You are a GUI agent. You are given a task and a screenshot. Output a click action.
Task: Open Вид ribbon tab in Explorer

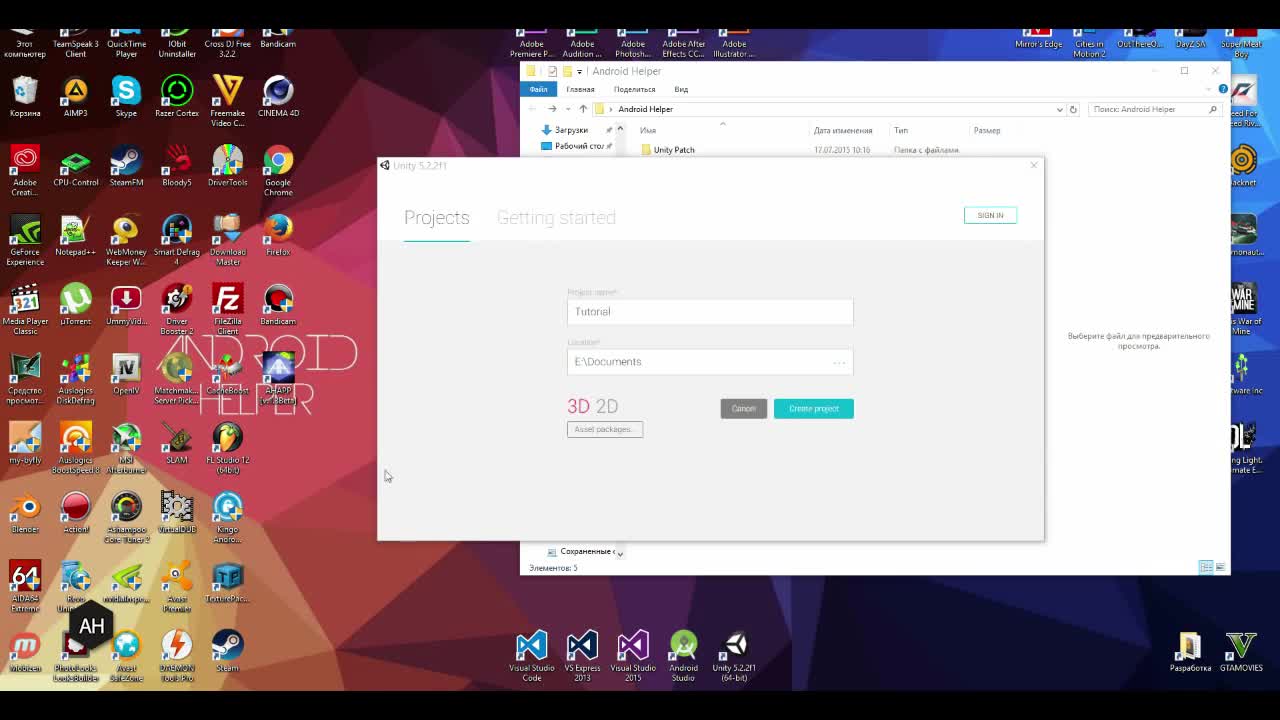[681, 89]
